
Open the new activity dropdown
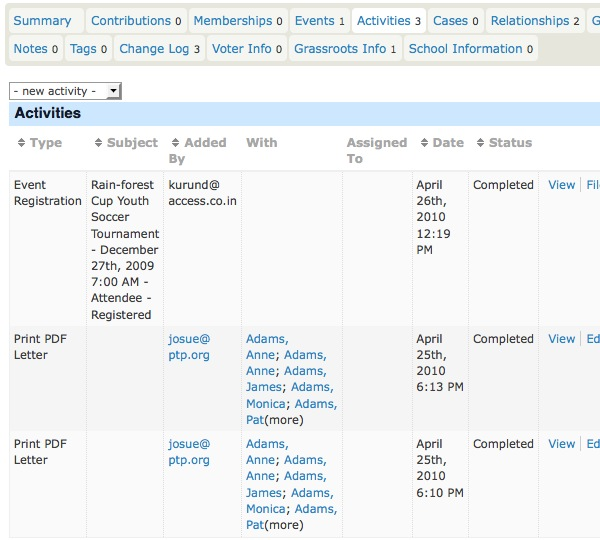pos(65,91)
